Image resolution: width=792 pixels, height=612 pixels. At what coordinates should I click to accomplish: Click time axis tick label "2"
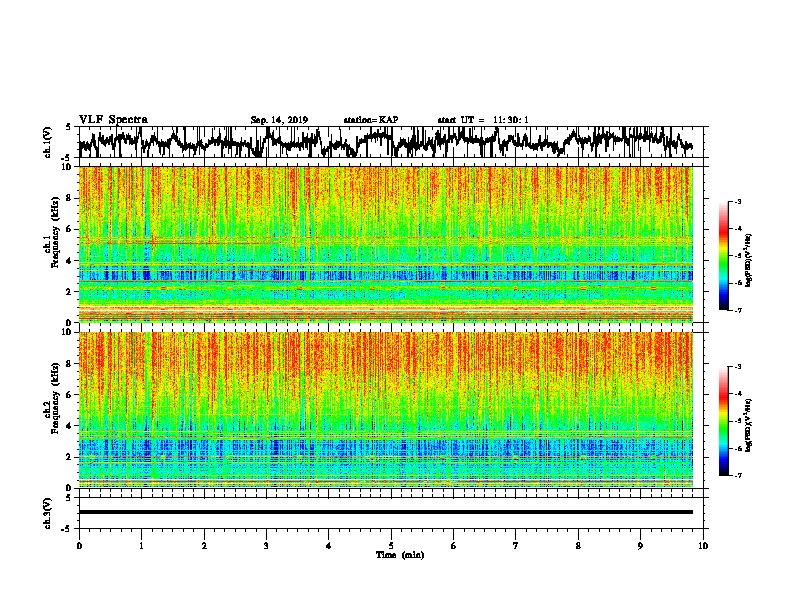click(x=204, y=545)
